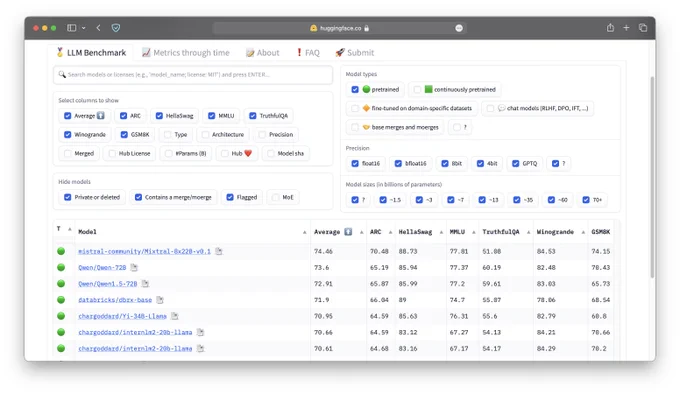Open a new tab with plus icon
Screen dimensions: 680x394
point(626,28)
